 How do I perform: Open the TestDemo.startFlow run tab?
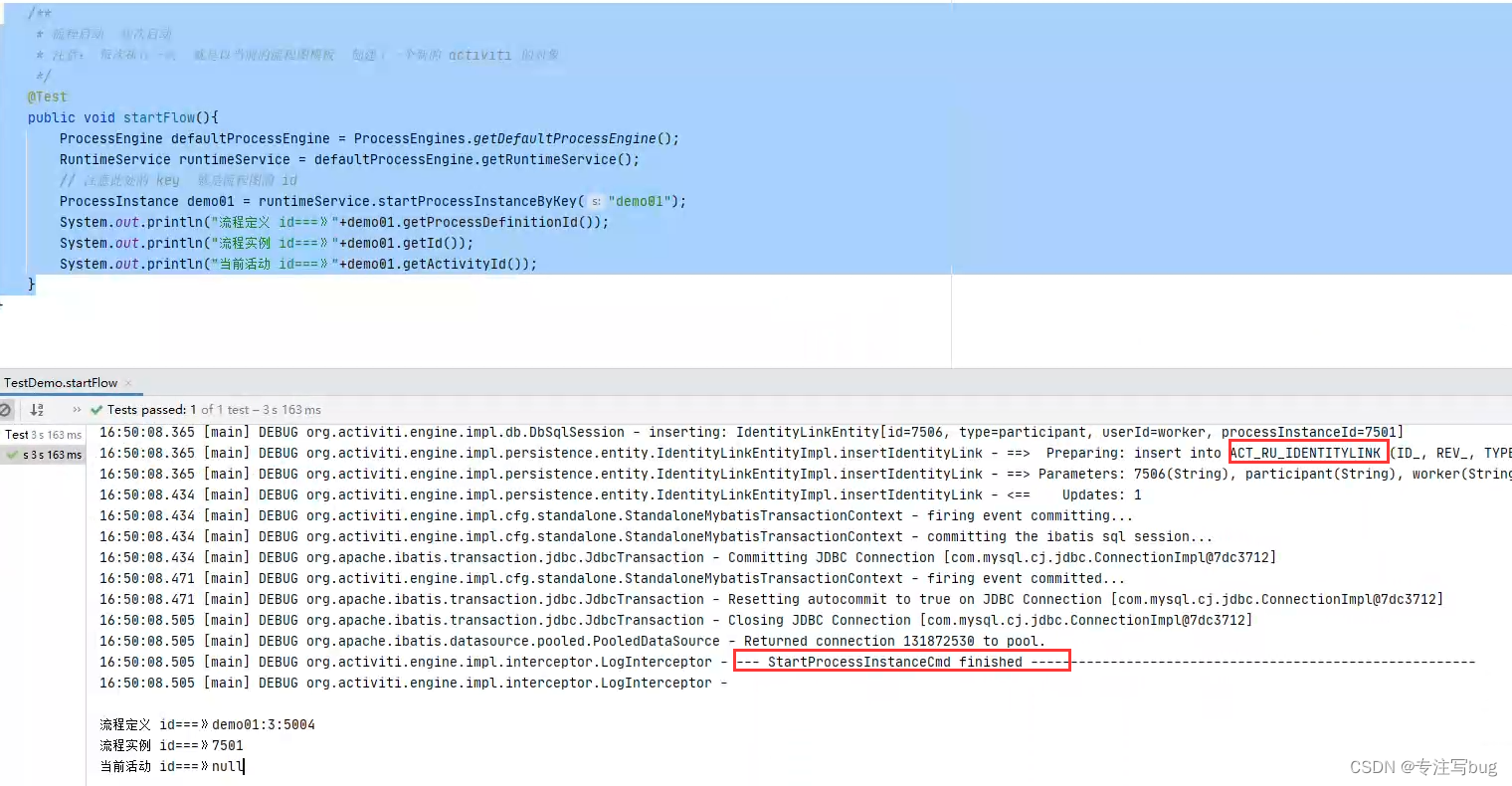(61, 383)
